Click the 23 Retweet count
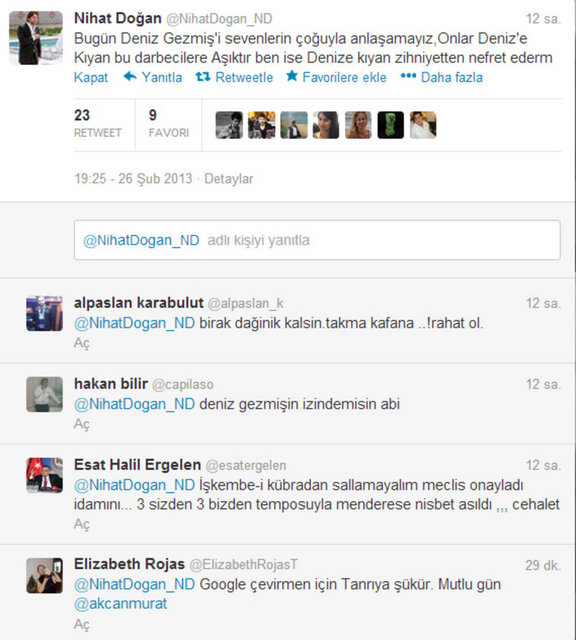 pyautogui.click(x=98, y=123)
